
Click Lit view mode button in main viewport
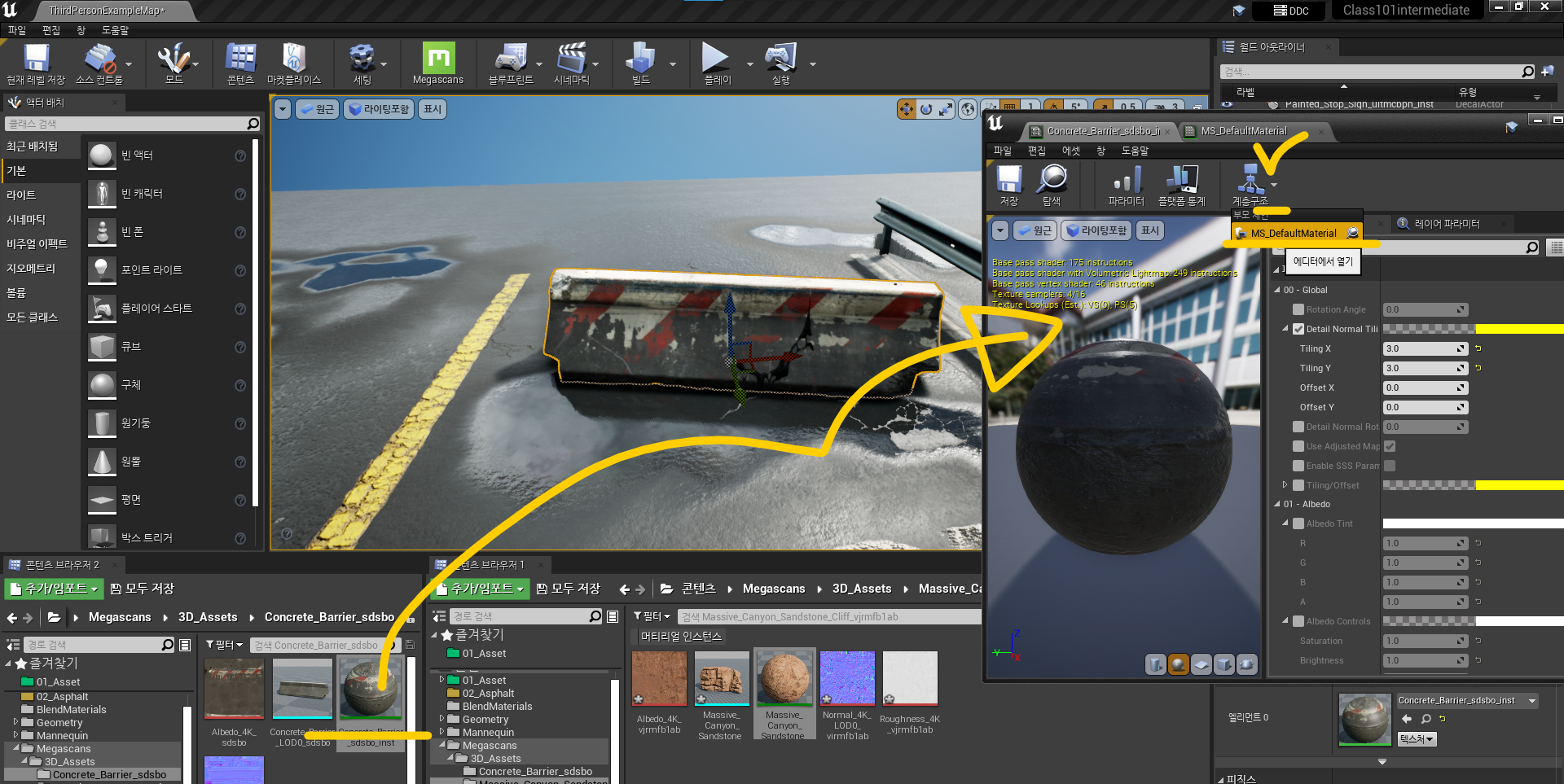point(379,109)
